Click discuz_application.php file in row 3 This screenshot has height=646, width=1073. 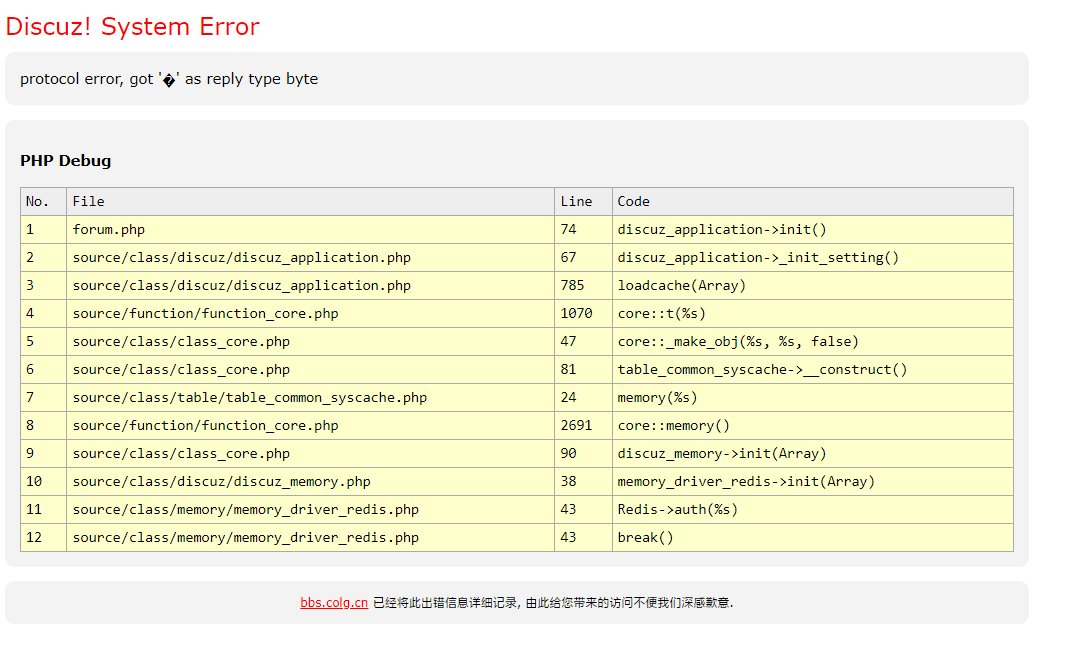[x=310, y=286]
